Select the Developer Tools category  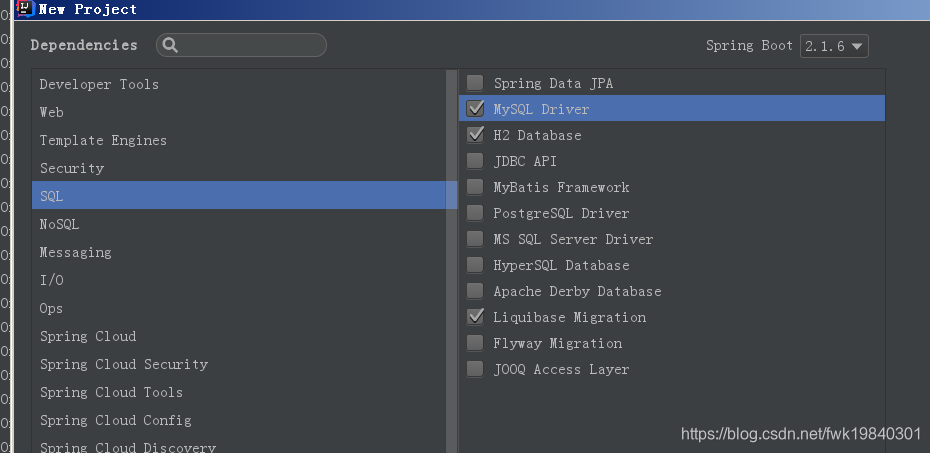[x=239, y=84]
